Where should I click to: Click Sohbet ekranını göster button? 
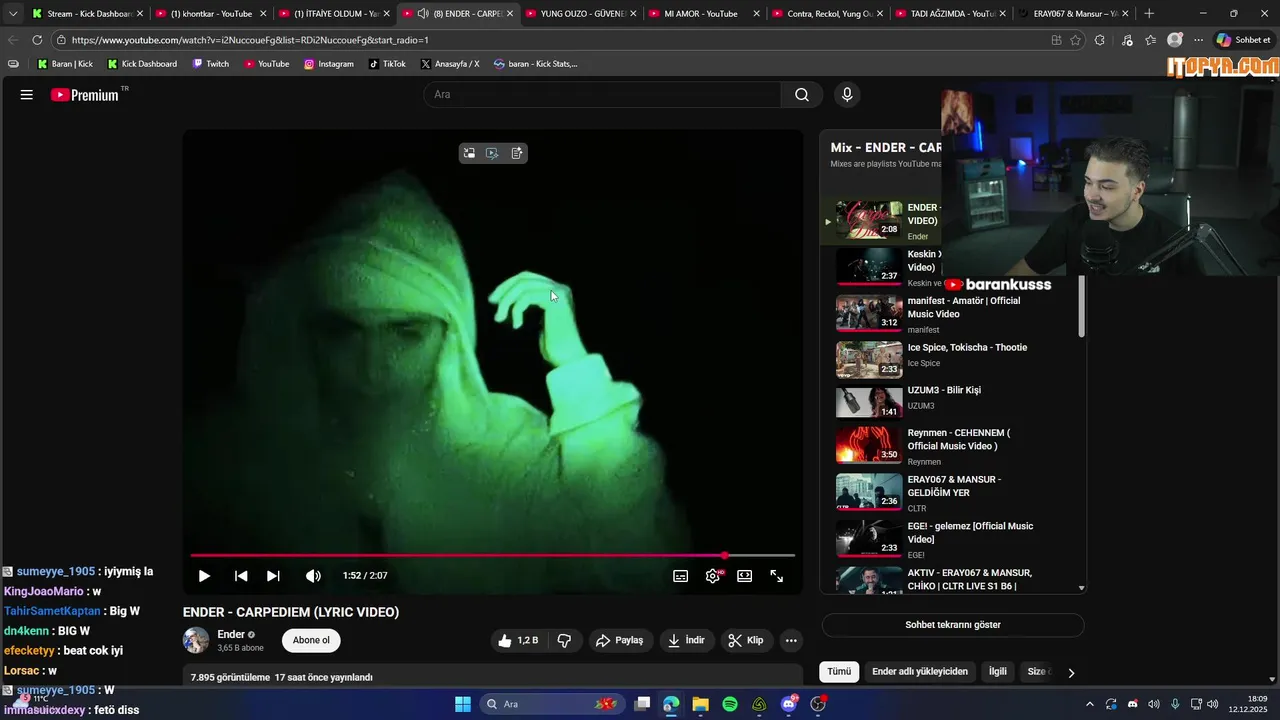click(953, 625)
